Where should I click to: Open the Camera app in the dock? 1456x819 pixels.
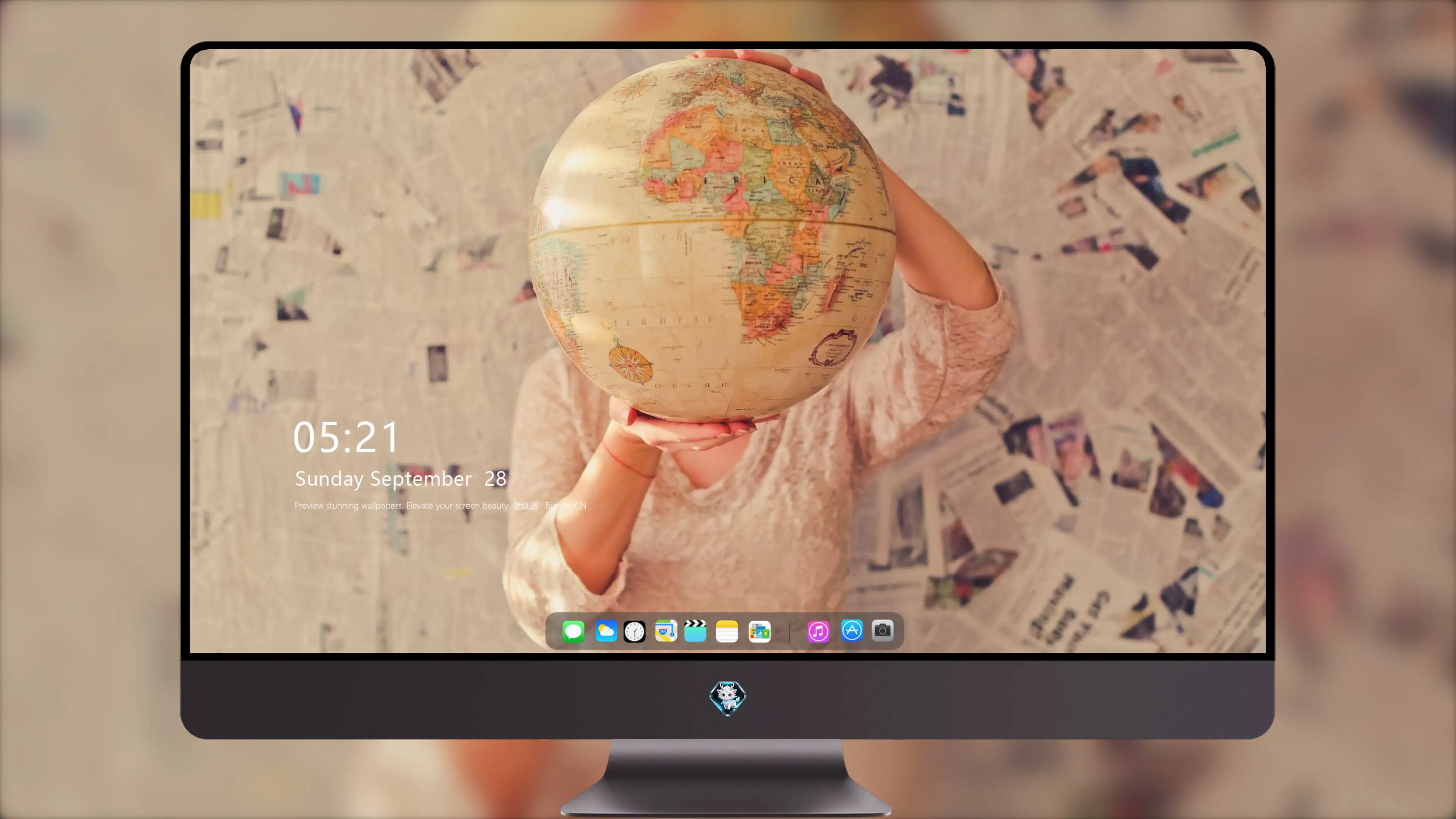882,630
